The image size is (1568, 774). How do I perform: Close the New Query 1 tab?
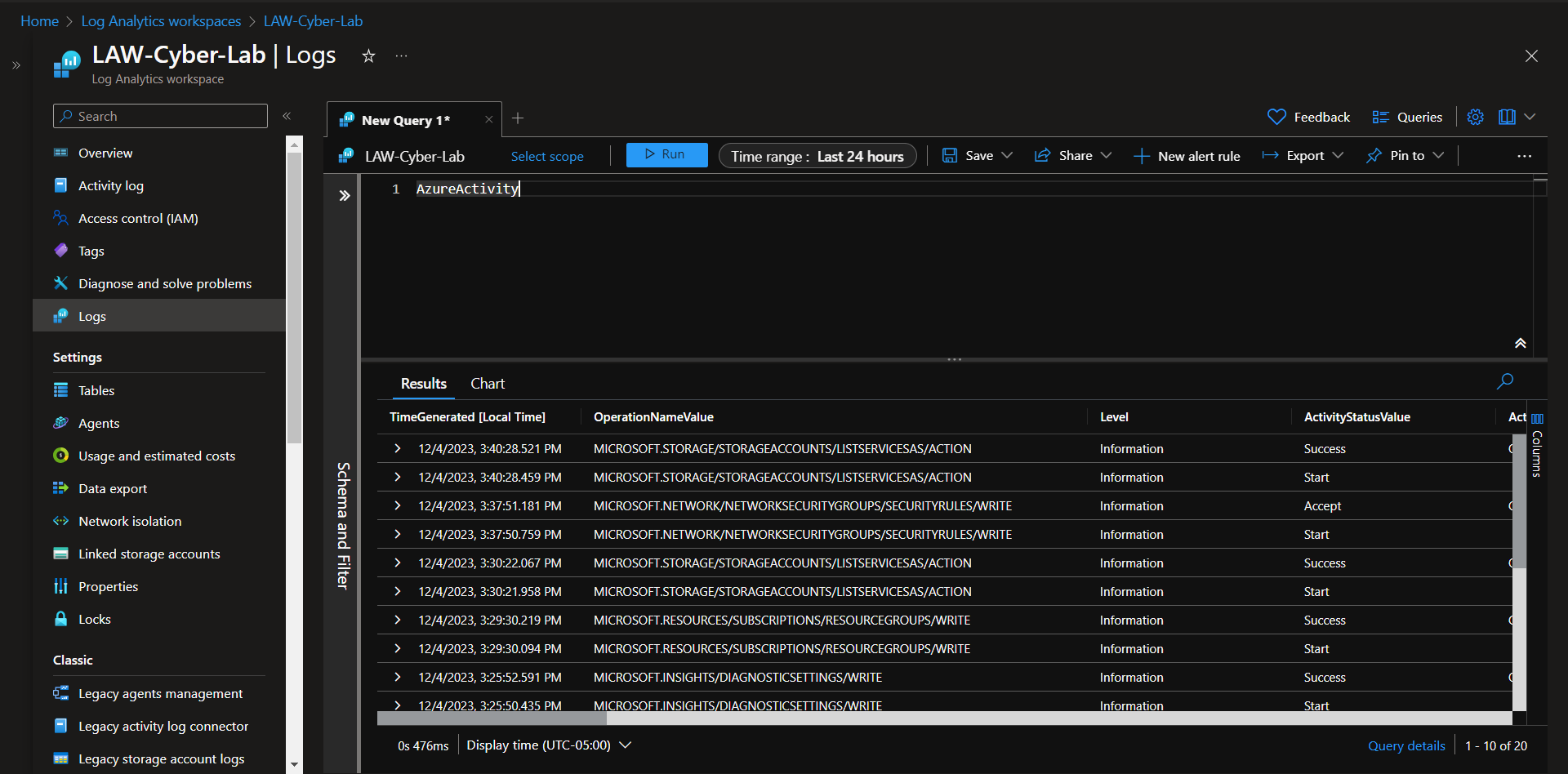488,119
